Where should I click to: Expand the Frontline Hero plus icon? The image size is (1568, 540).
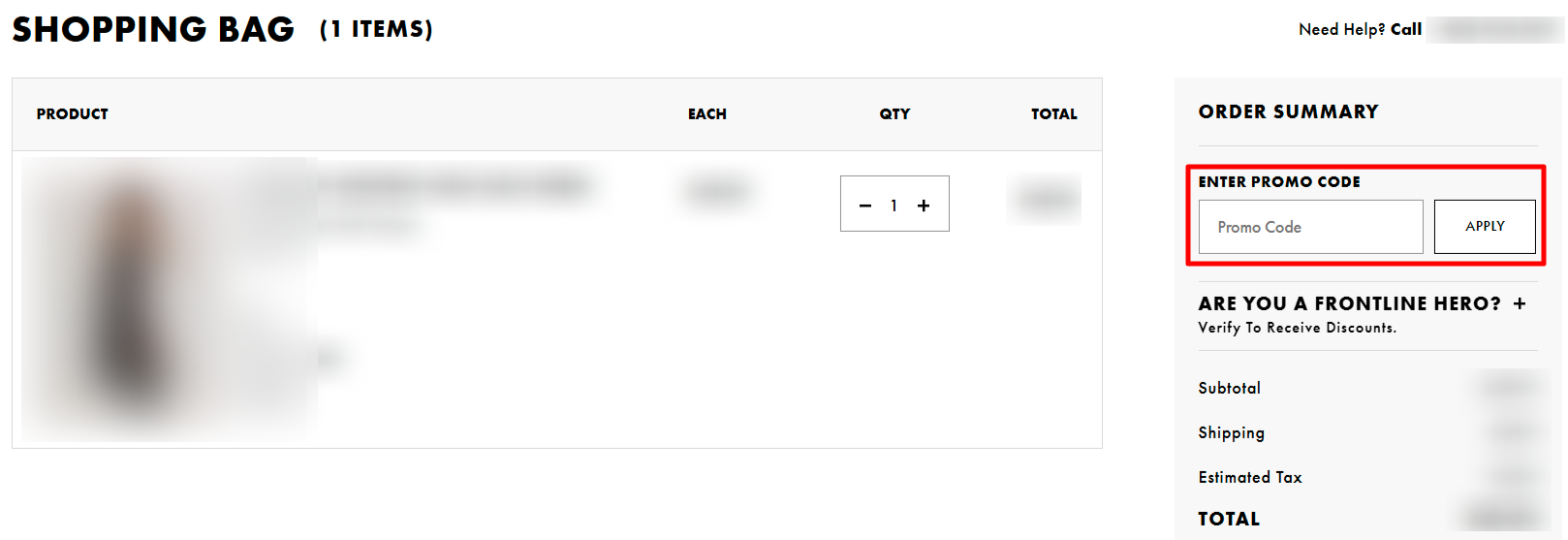(1520, 303)
